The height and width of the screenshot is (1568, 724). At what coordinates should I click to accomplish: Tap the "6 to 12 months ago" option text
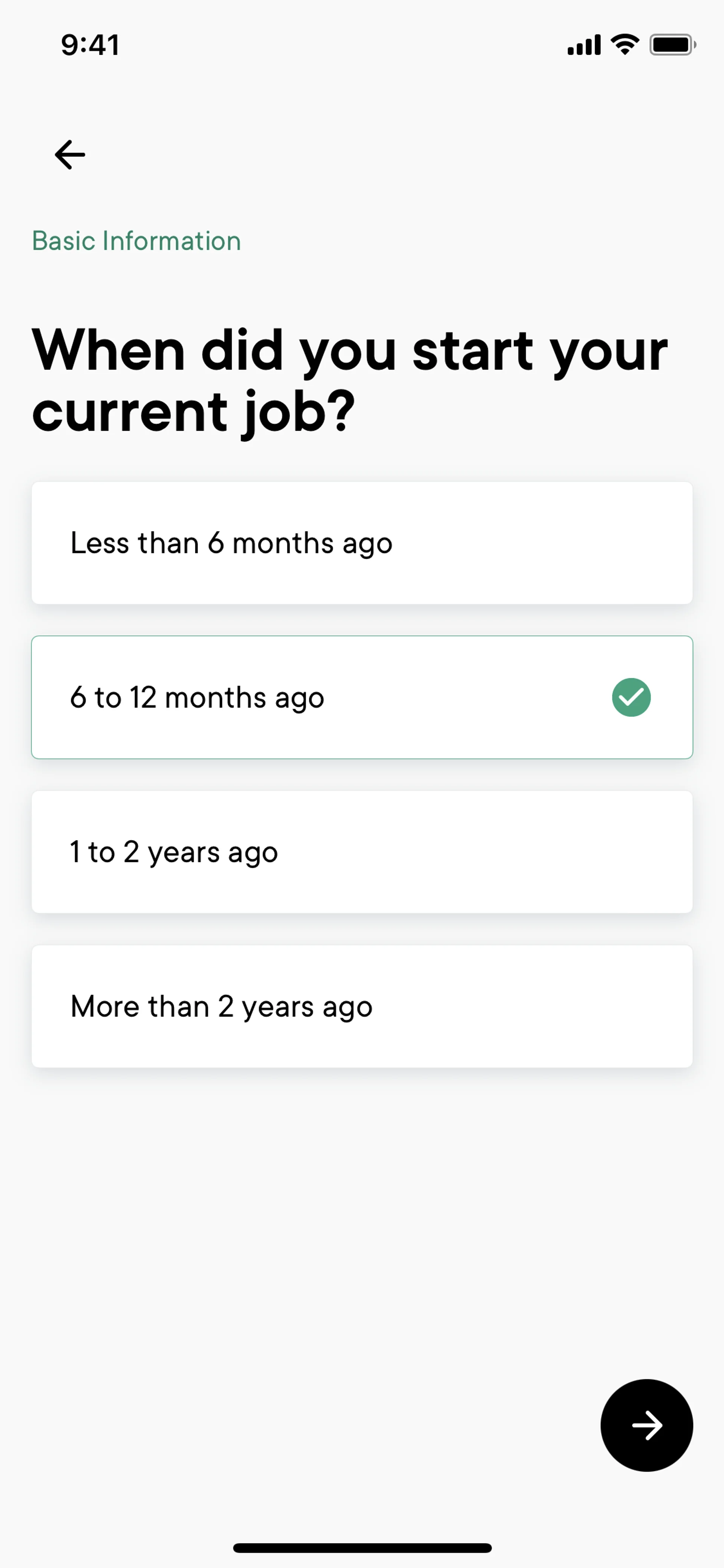click(x=197, y=697)
